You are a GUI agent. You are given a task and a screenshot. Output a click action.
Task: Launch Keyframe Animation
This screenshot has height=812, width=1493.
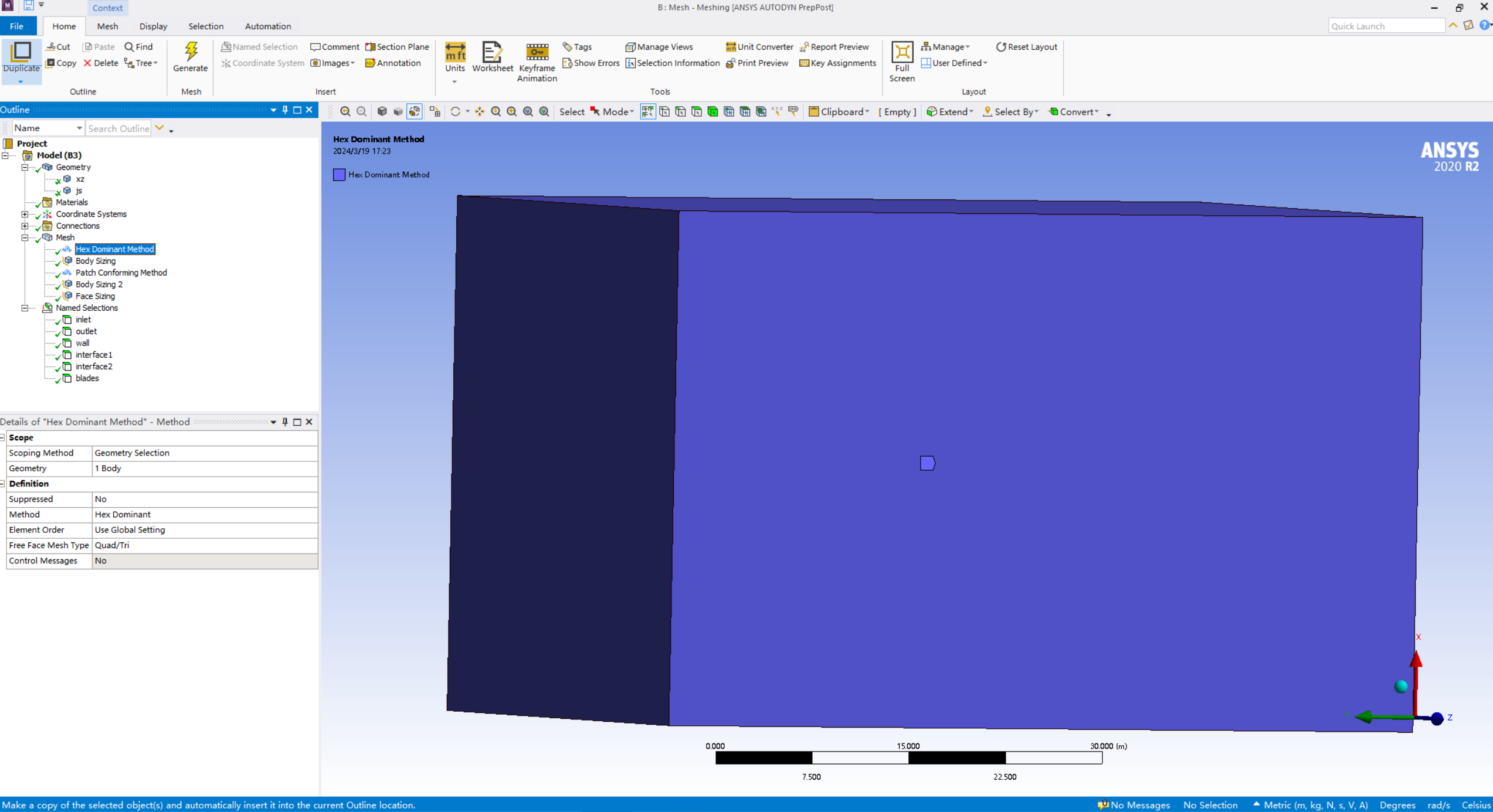tap(537, 62)
